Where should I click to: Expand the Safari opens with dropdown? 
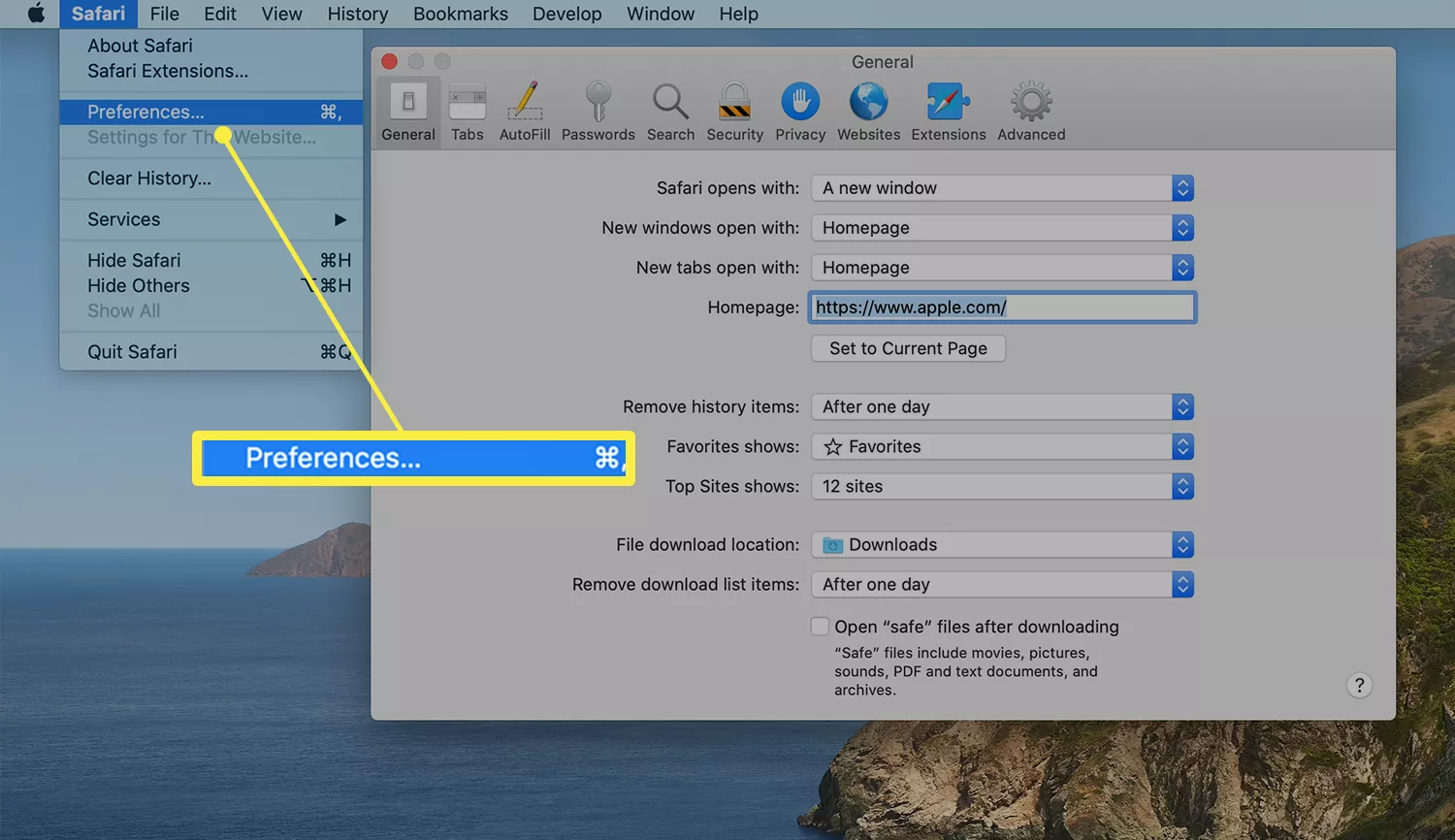point(1002,188)
